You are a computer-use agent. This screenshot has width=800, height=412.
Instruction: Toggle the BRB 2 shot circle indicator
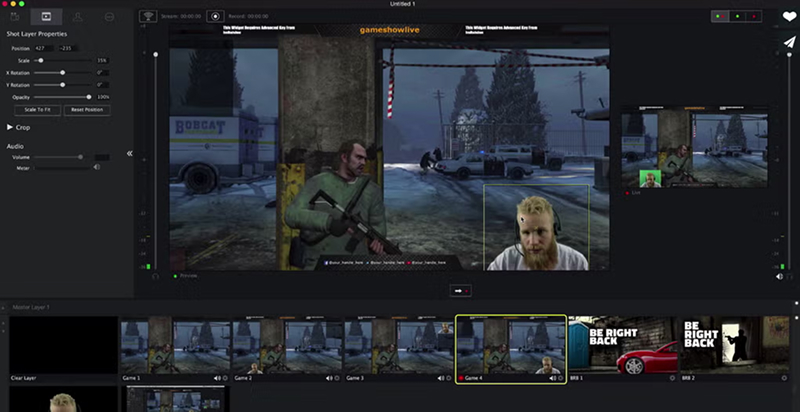(784, 378)
